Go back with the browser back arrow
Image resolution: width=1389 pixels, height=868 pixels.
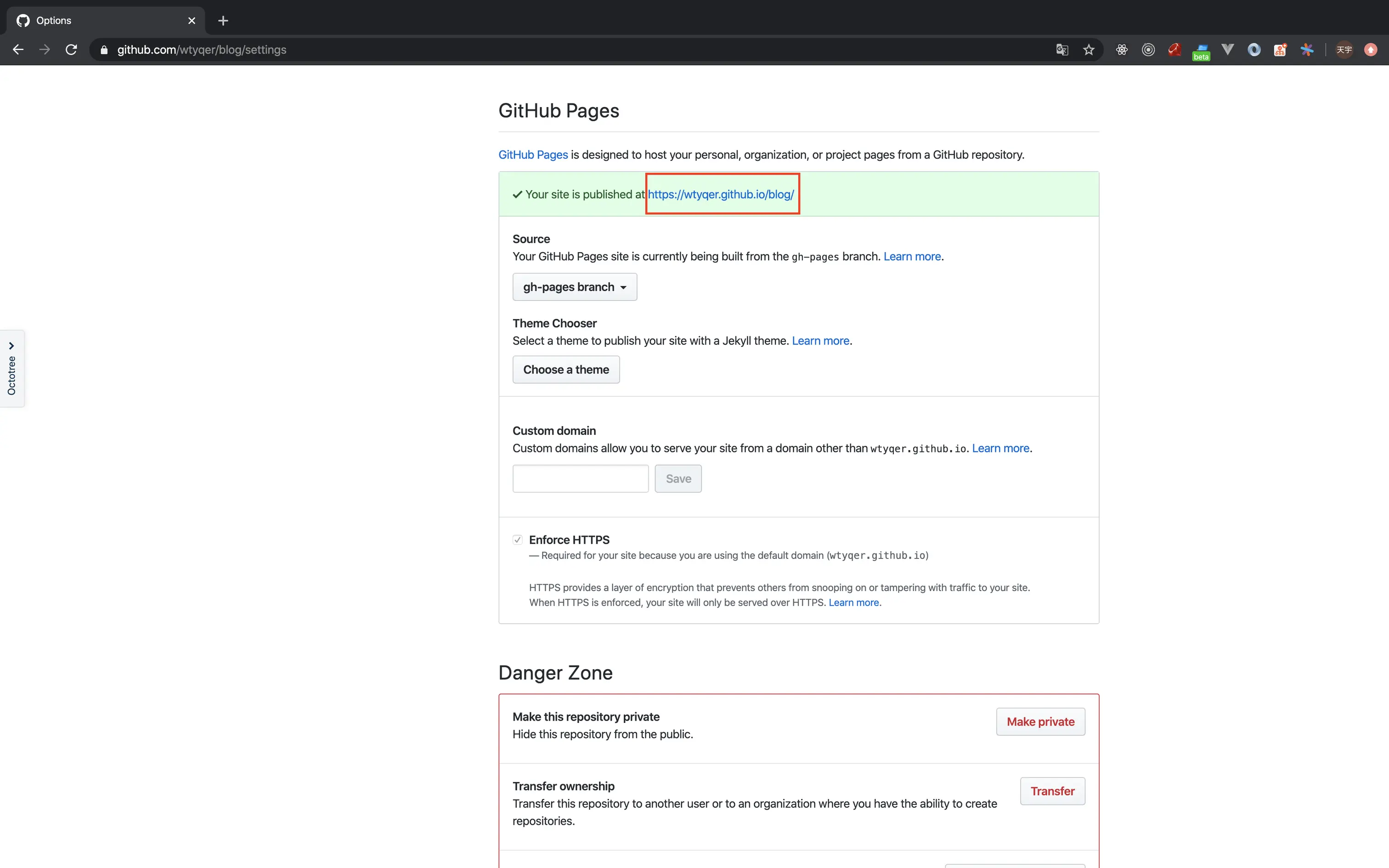[x=18, y=50]
